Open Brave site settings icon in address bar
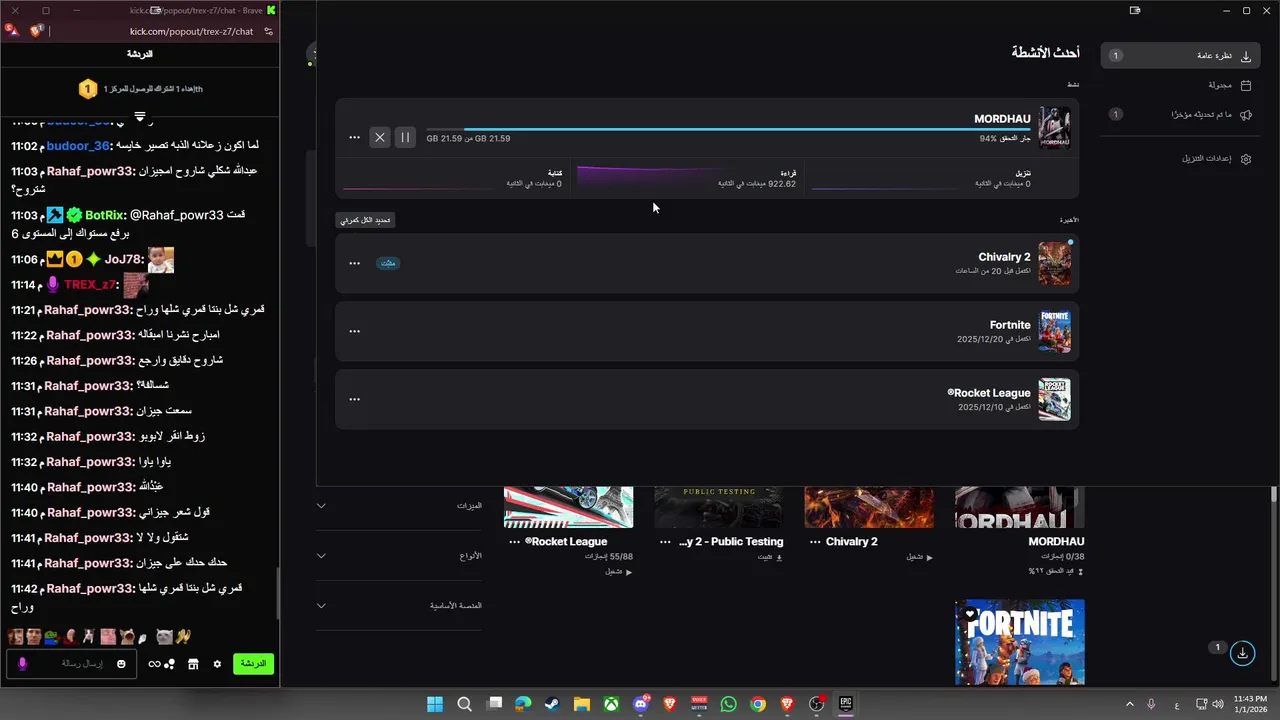This screenshot has width=1280, height=720. click(x=268, y=31)
